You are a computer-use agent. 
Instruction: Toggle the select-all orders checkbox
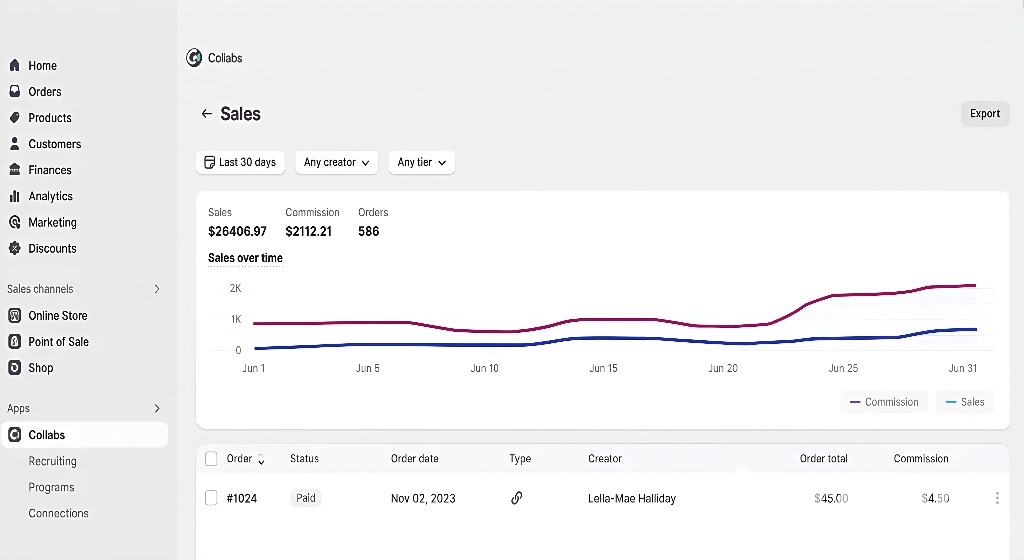pos(211,459)
